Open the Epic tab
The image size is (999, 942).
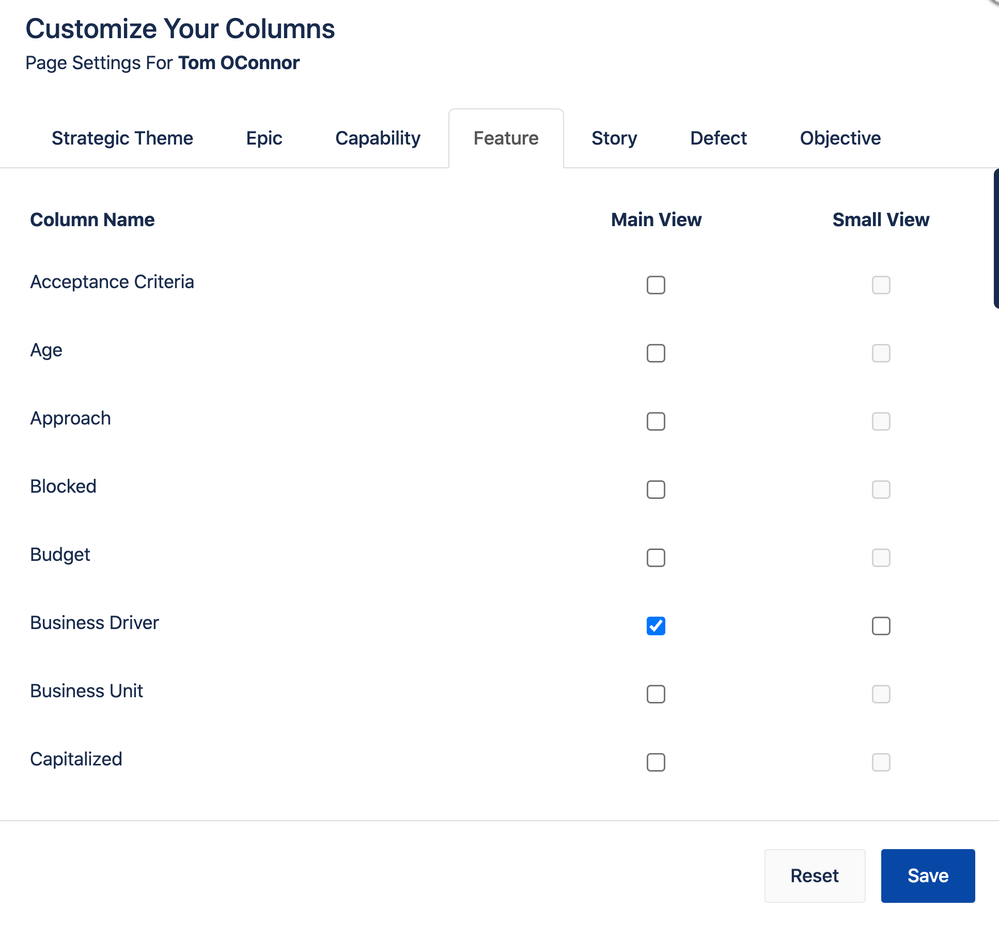[264, 138]
